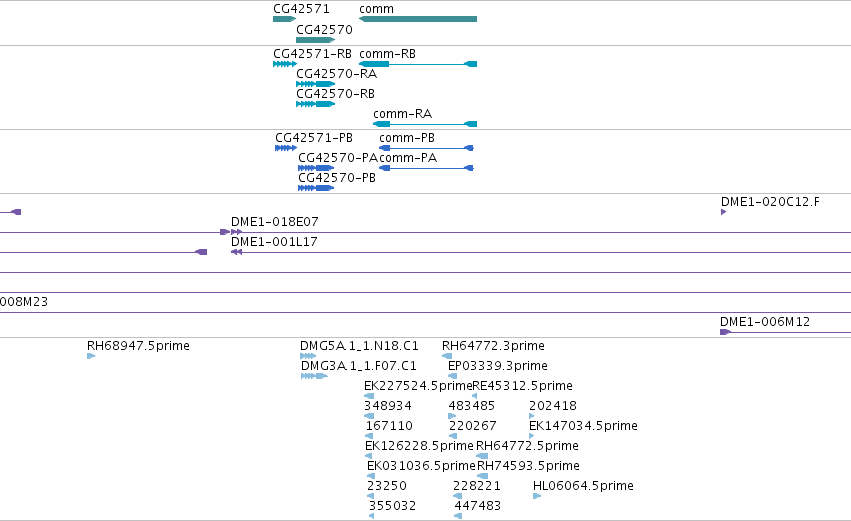
Task: Open the 202418 EST label
Action: (552, 406)
